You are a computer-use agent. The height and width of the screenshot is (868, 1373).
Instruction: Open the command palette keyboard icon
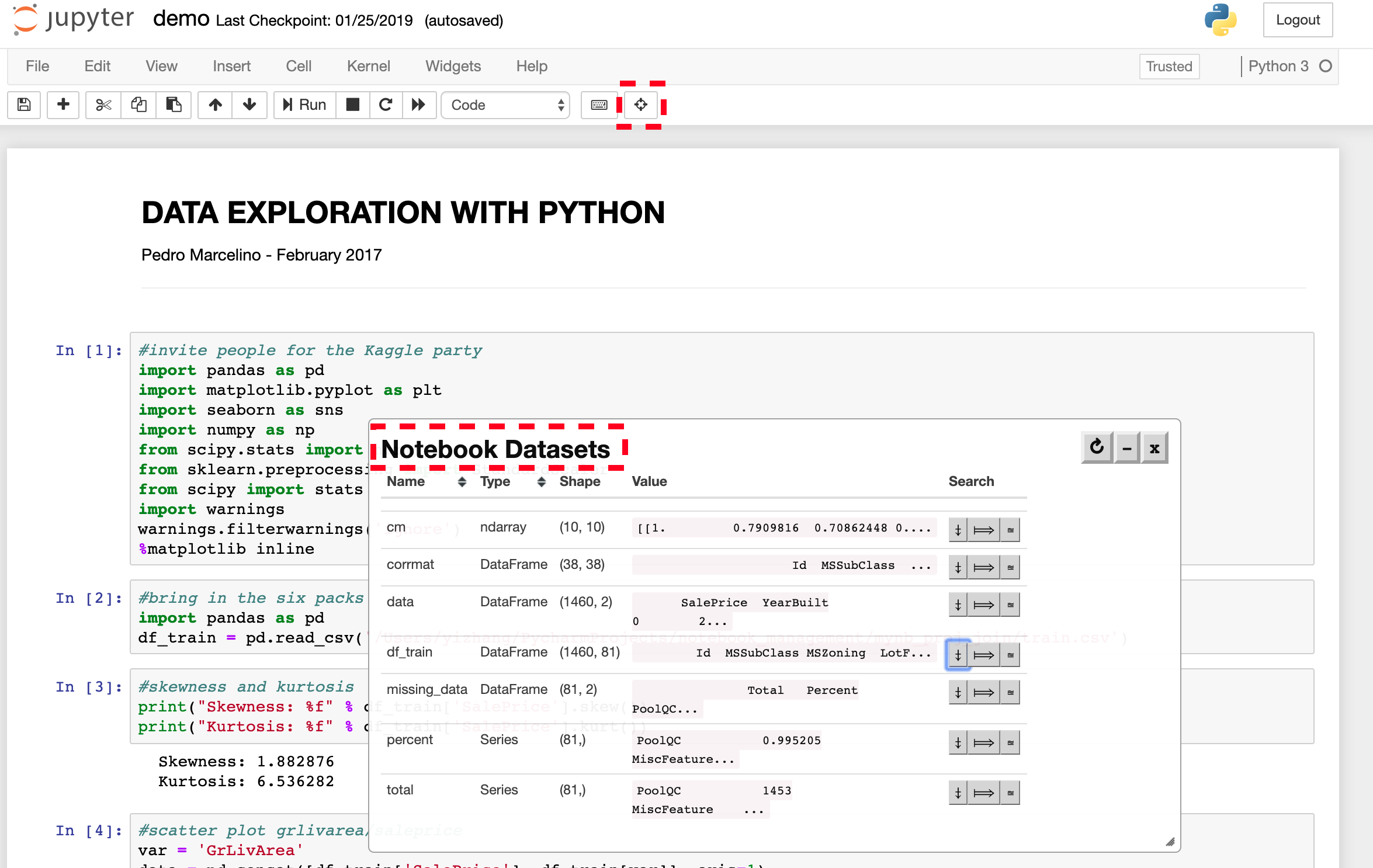pyautogui.click(x=599, y=105)
